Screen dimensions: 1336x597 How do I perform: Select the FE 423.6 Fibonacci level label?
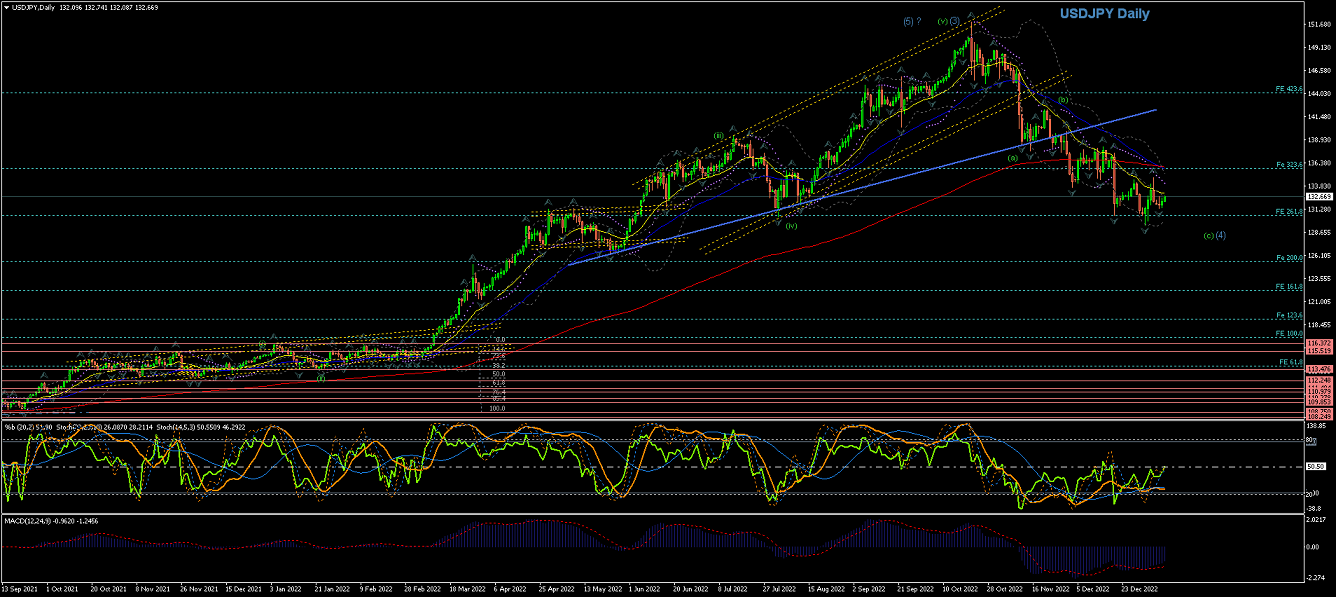coord(1287,89)
